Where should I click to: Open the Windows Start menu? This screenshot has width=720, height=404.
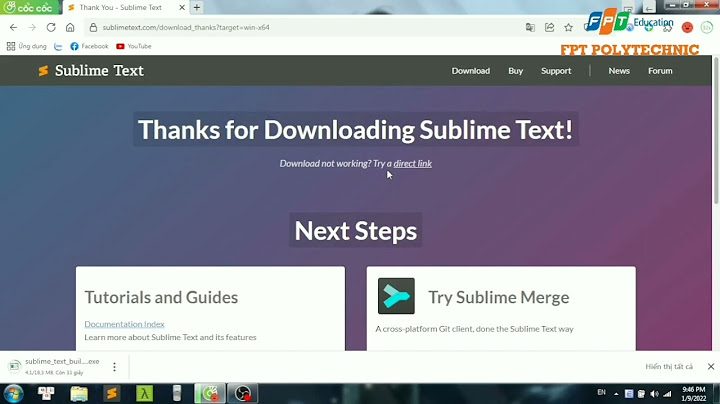13,393
